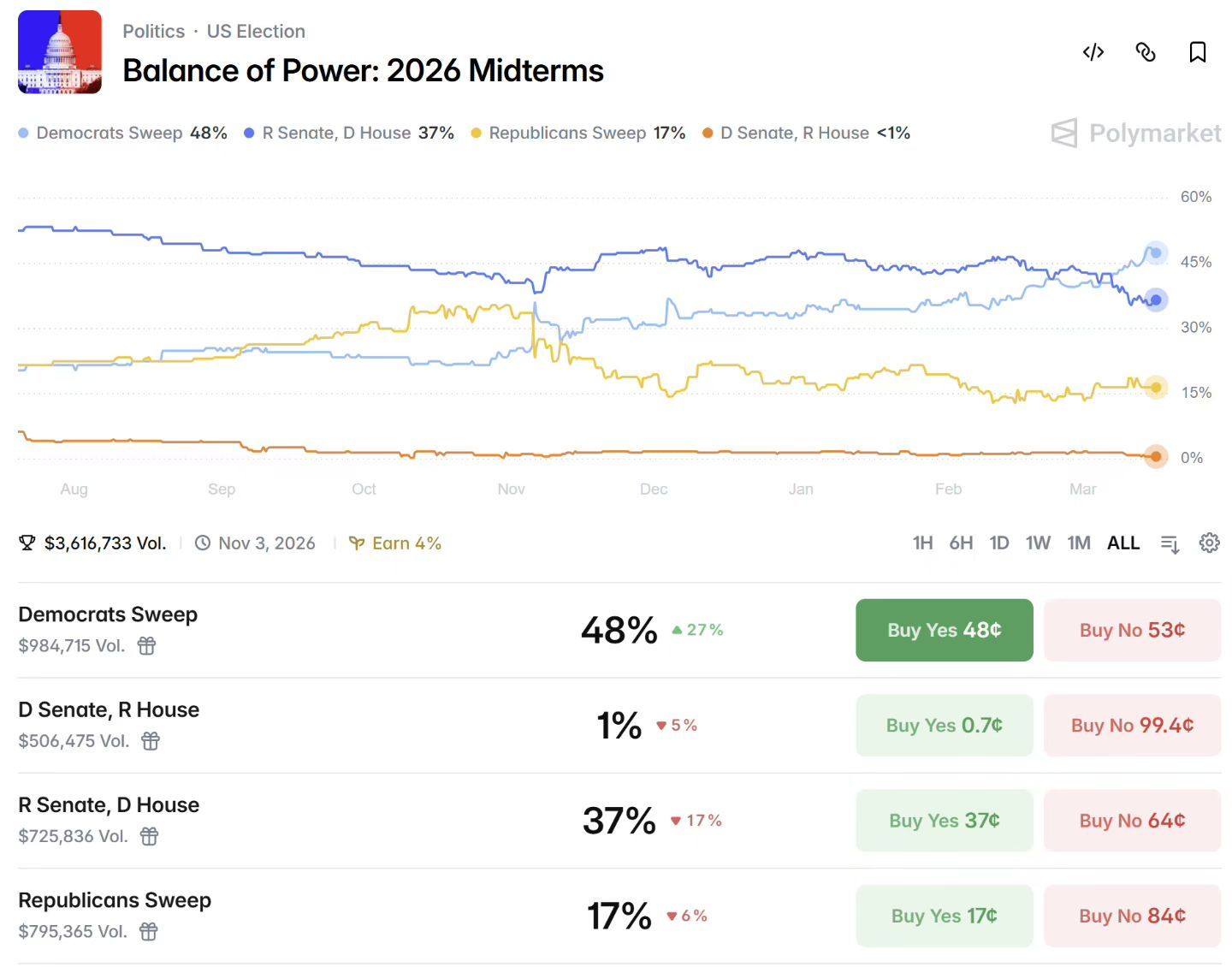
Task: Select the 1H time range
Action: [922, 543]
